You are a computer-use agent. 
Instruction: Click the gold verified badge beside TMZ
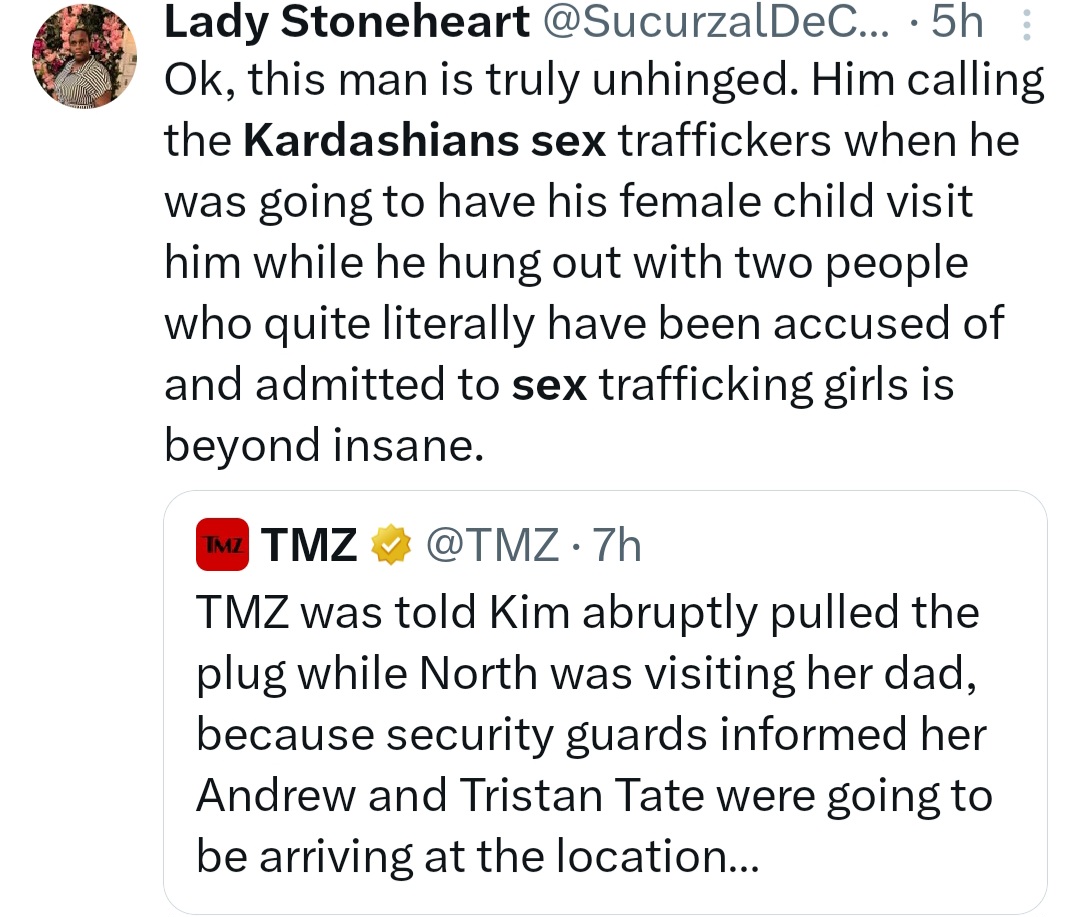392,545
